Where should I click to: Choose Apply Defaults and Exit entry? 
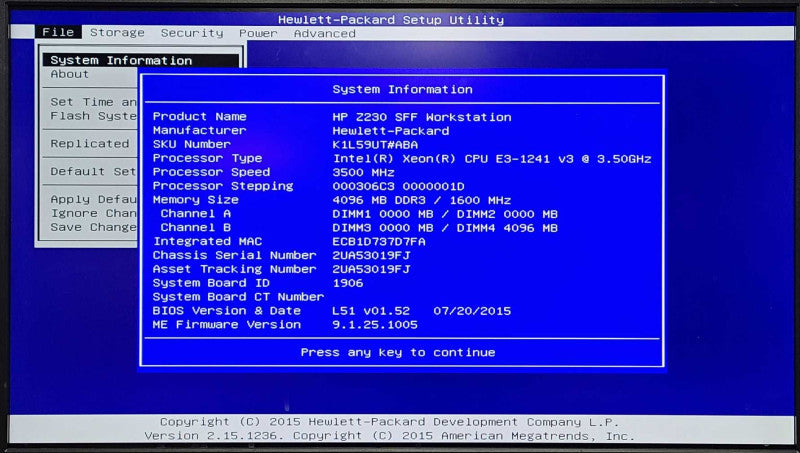pos(93,199)
